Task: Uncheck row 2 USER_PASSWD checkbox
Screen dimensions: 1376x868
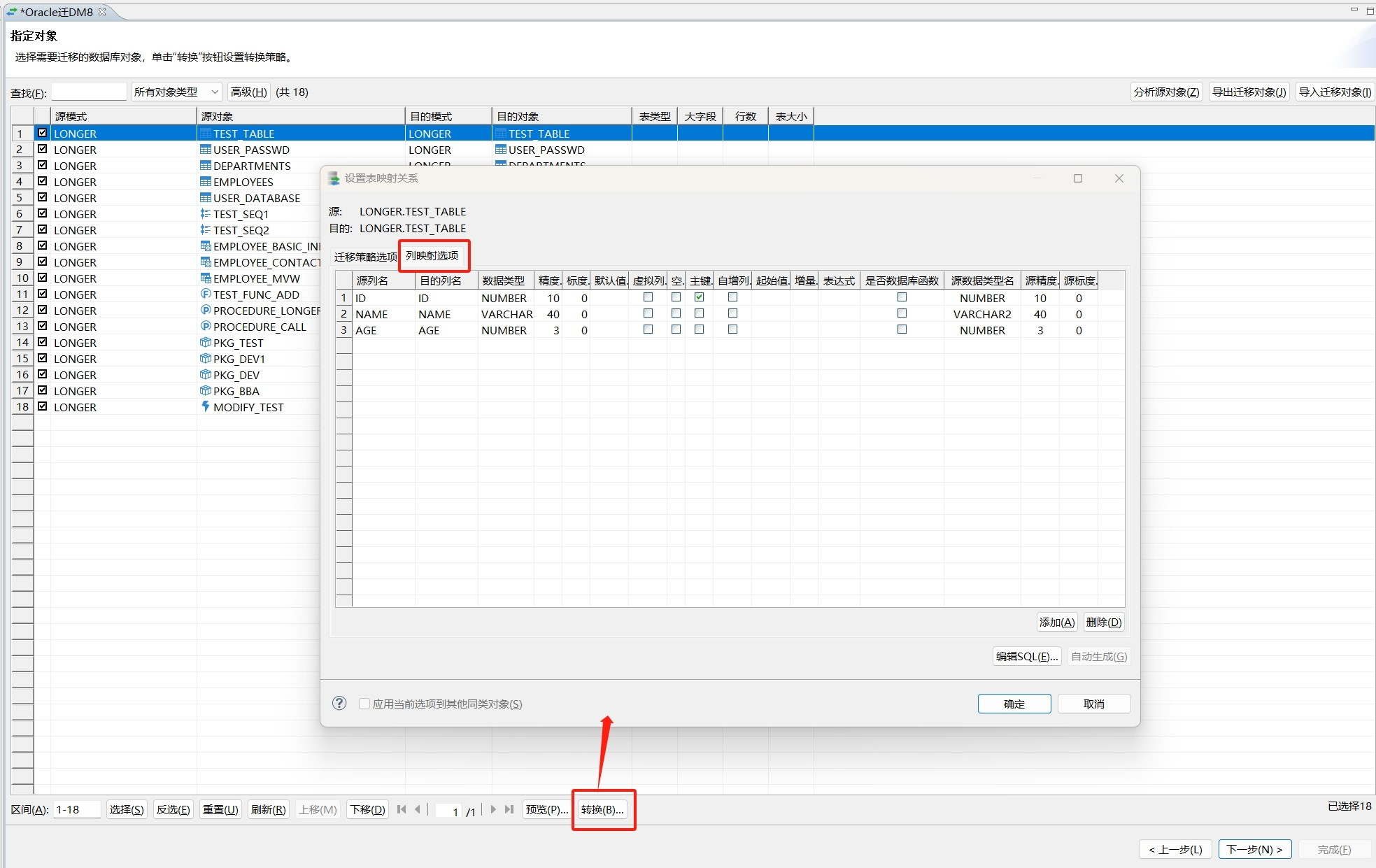Action: point(43,149)
